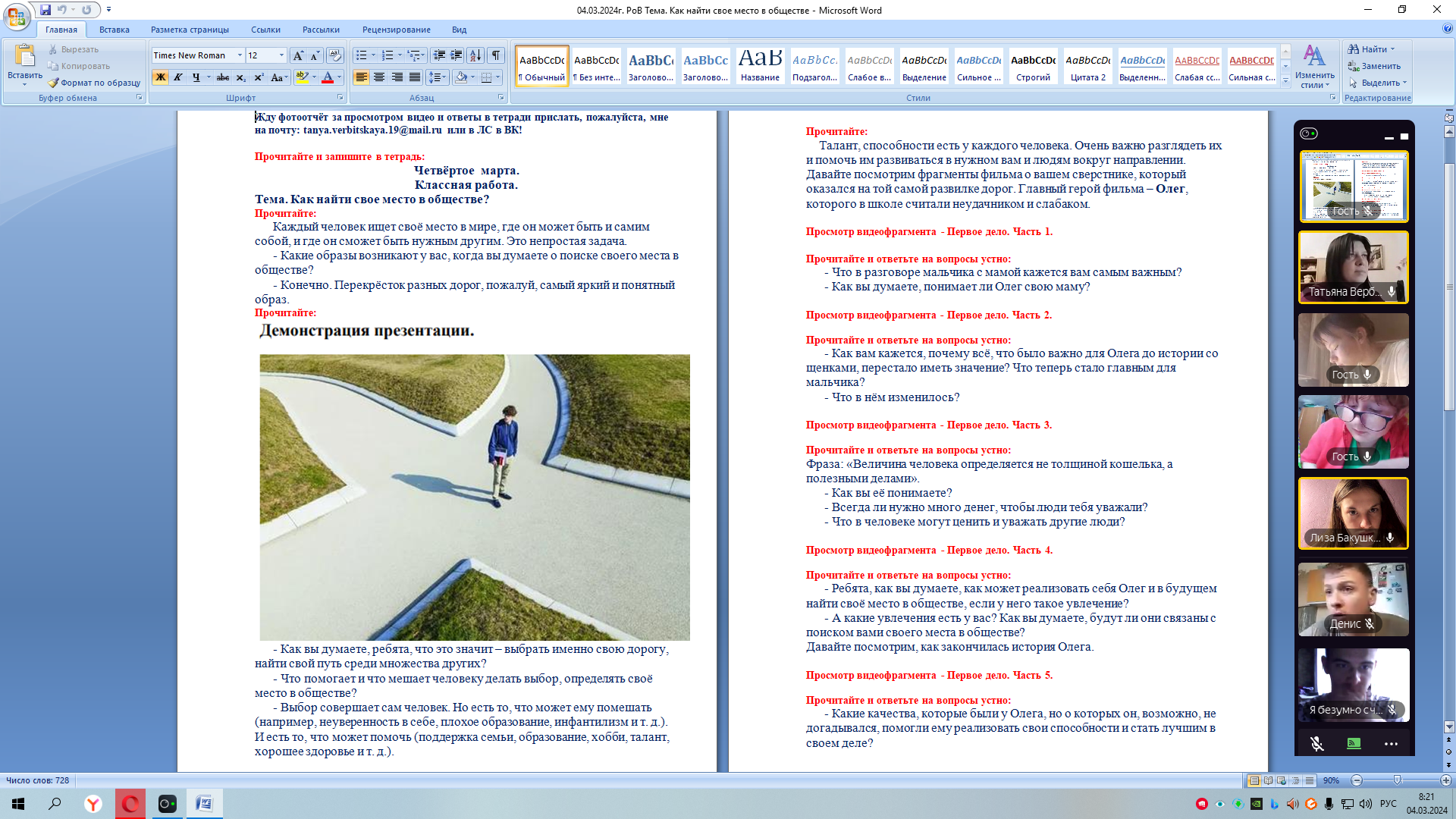This screenshot has width=1456, height=819.
Task: Click the Decrease Indent icon
Action: [439, 55]
